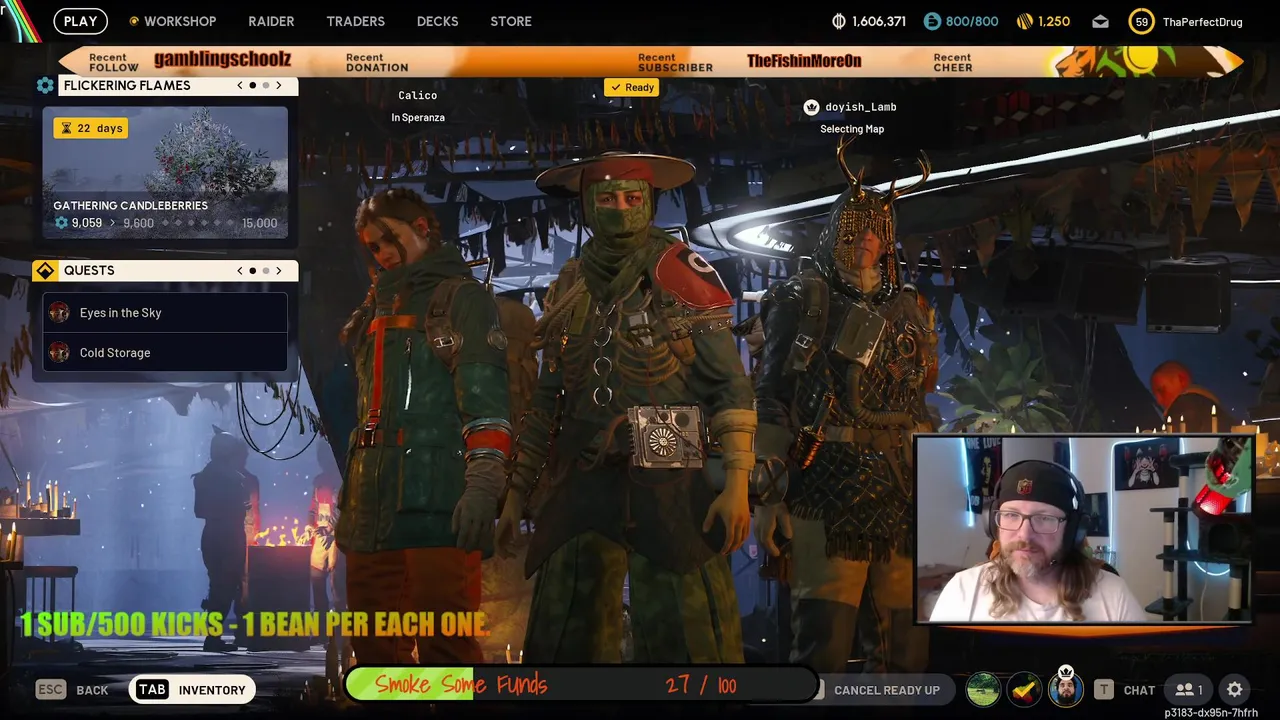Click the Recent Follow gamblingschoolz label
Screen dimensions: 1280x720
click(x=190, y=61)
